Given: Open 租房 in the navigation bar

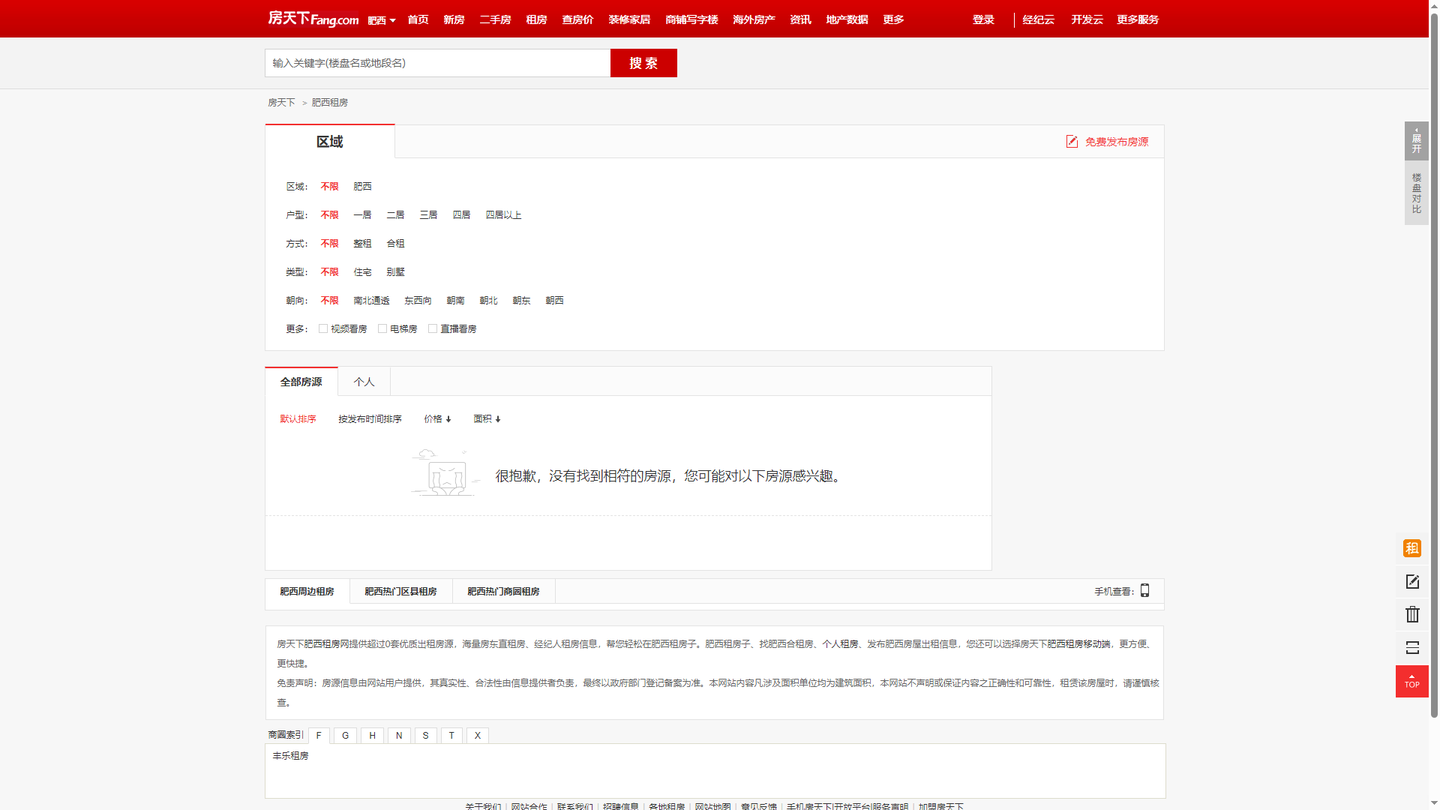Looking at the screenshot, I should (536, 20).
